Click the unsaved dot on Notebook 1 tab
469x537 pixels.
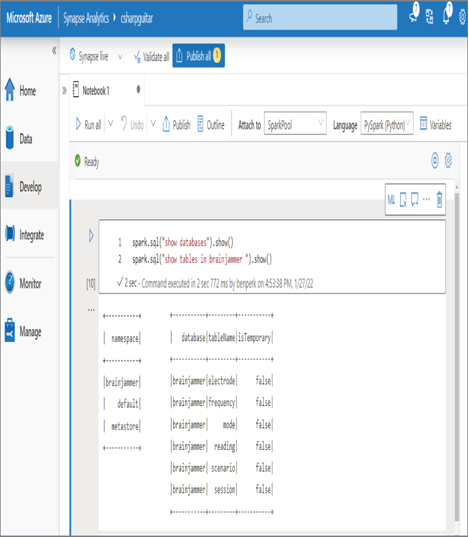click(138, 89)
